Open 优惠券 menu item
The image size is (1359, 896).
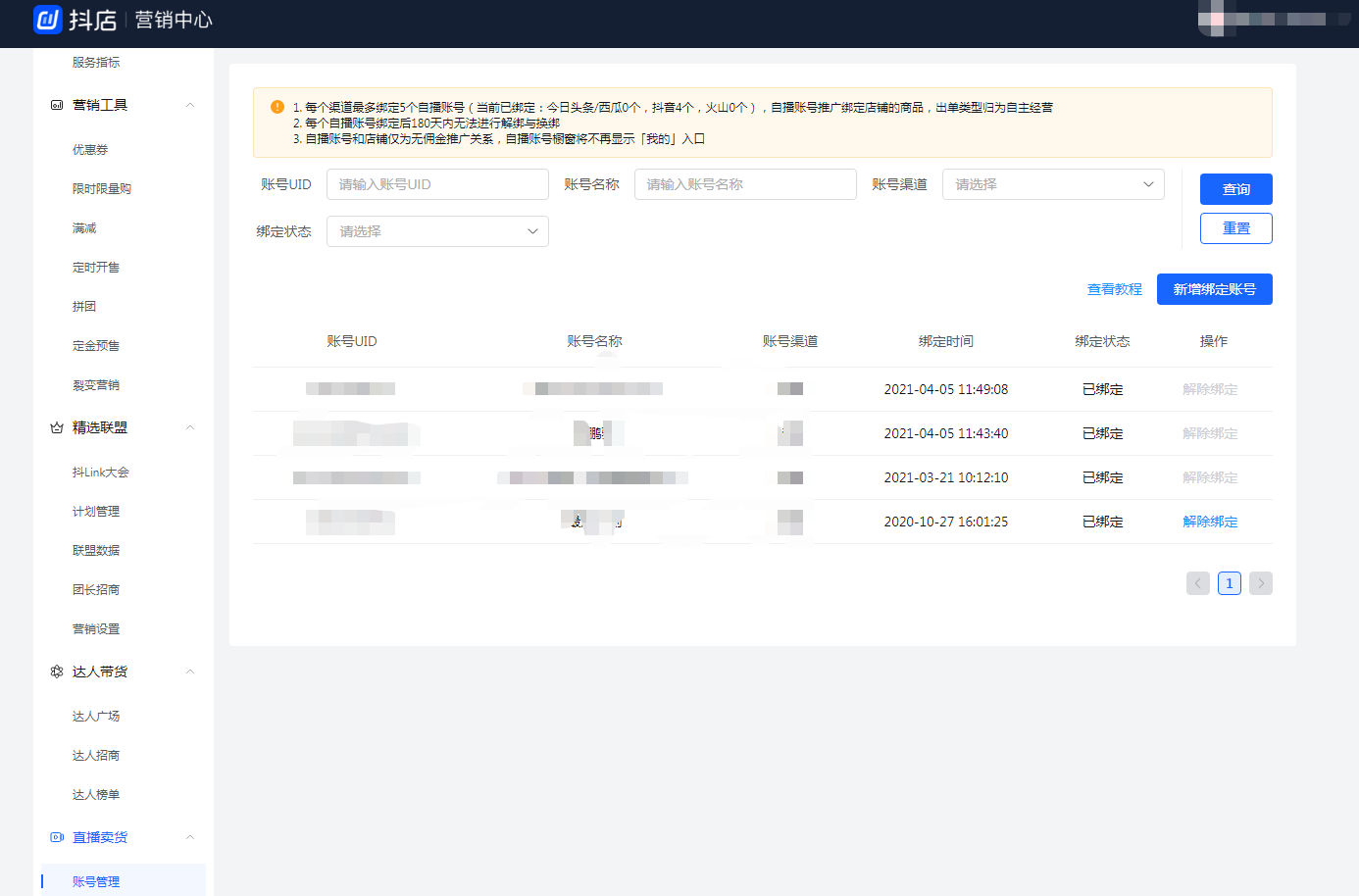[x=90, y=150]
